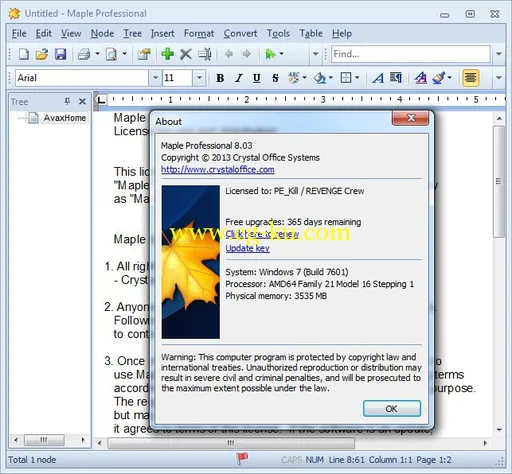Click the 'Click here to renew' link
Viewport: 512px width, 474px height.
[262, 234]
